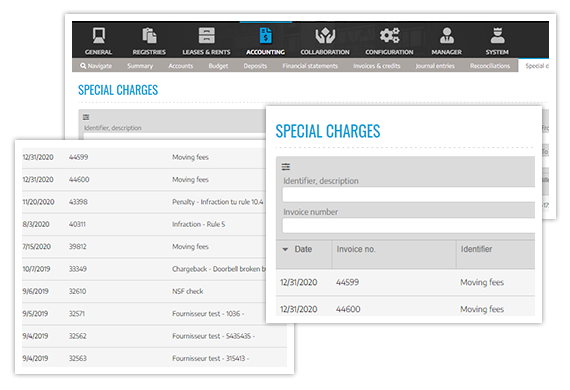Open the General module icon
The width and height of the screenshot is (570, 390).
[x=99, y=36]
